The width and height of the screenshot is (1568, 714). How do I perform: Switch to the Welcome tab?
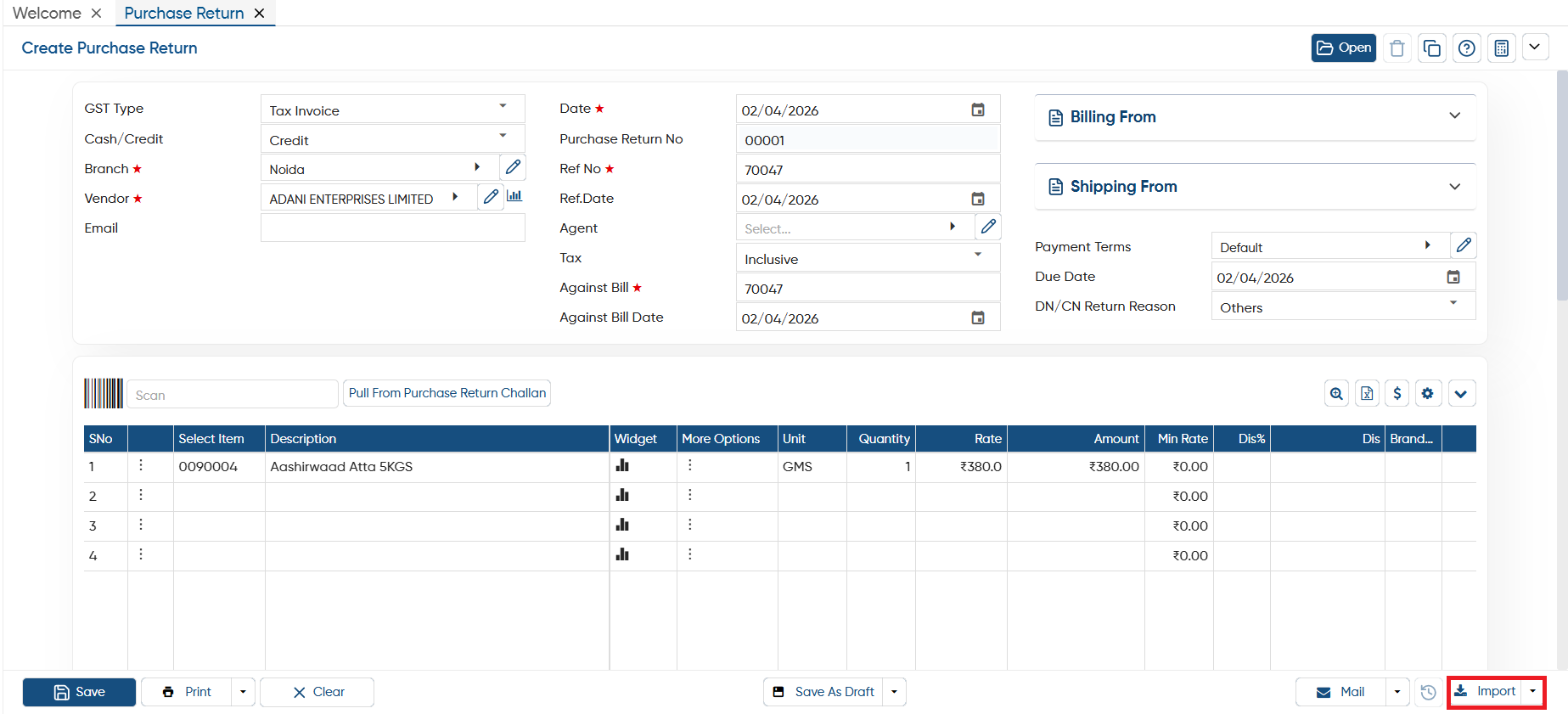47,13
